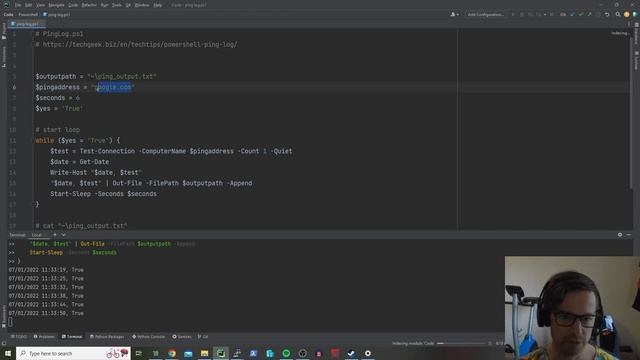The height and width of the screenshot is (360, 640).
Task: Open the Help menu
Action: tap(158, 5)
